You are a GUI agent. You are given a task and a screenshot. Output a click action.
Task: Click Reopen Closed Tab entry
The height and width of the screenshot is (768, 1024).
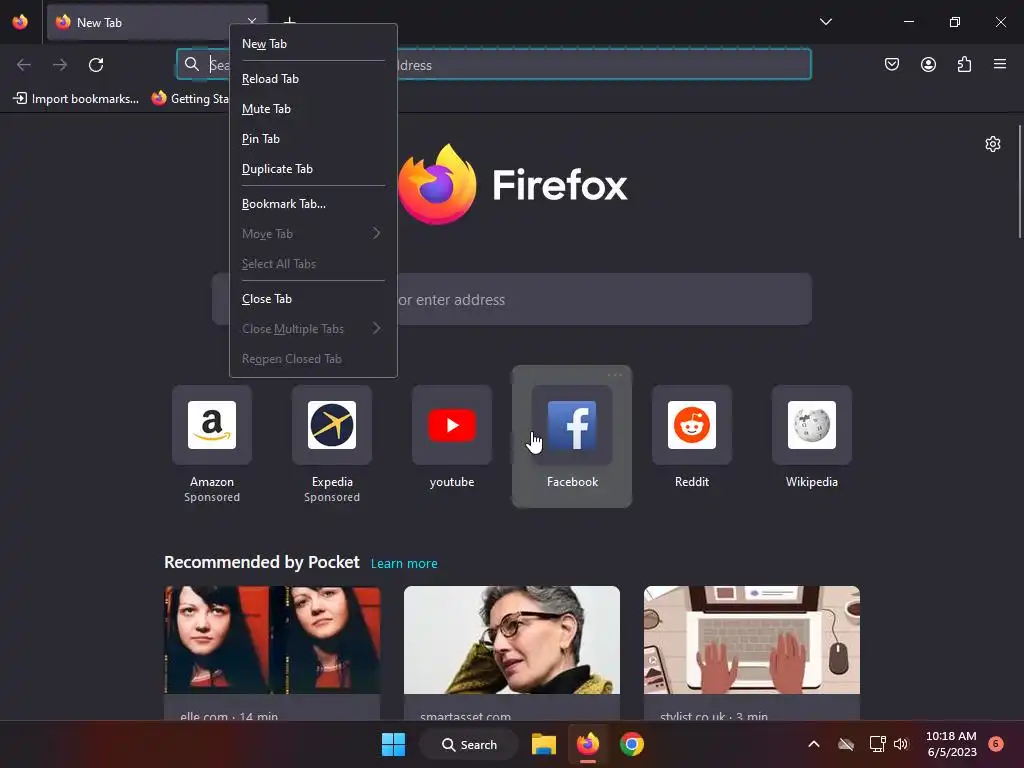click(313, 359)
